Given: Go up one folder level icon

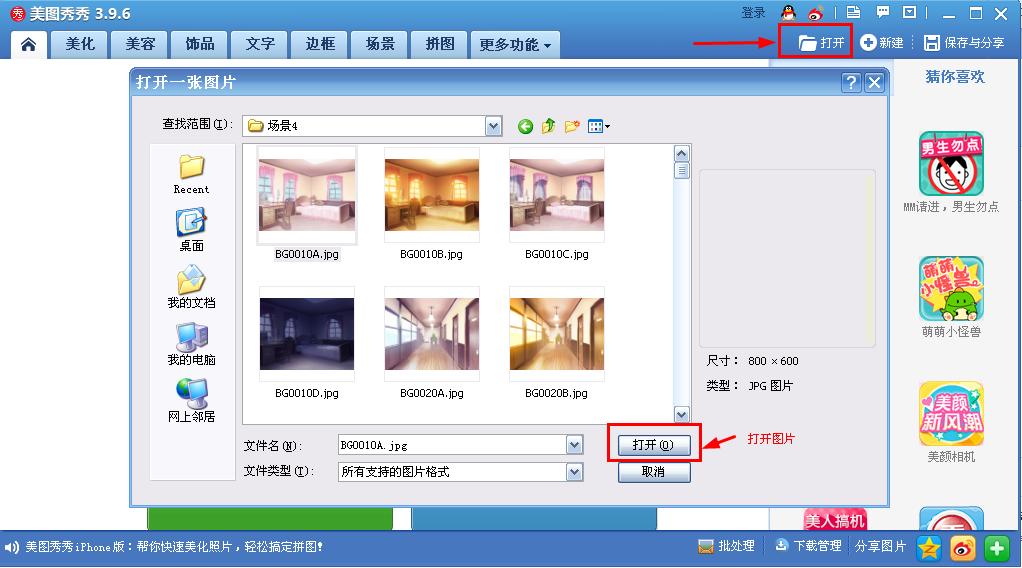Looking at the screenshot, I should click(x=548, y=126).
